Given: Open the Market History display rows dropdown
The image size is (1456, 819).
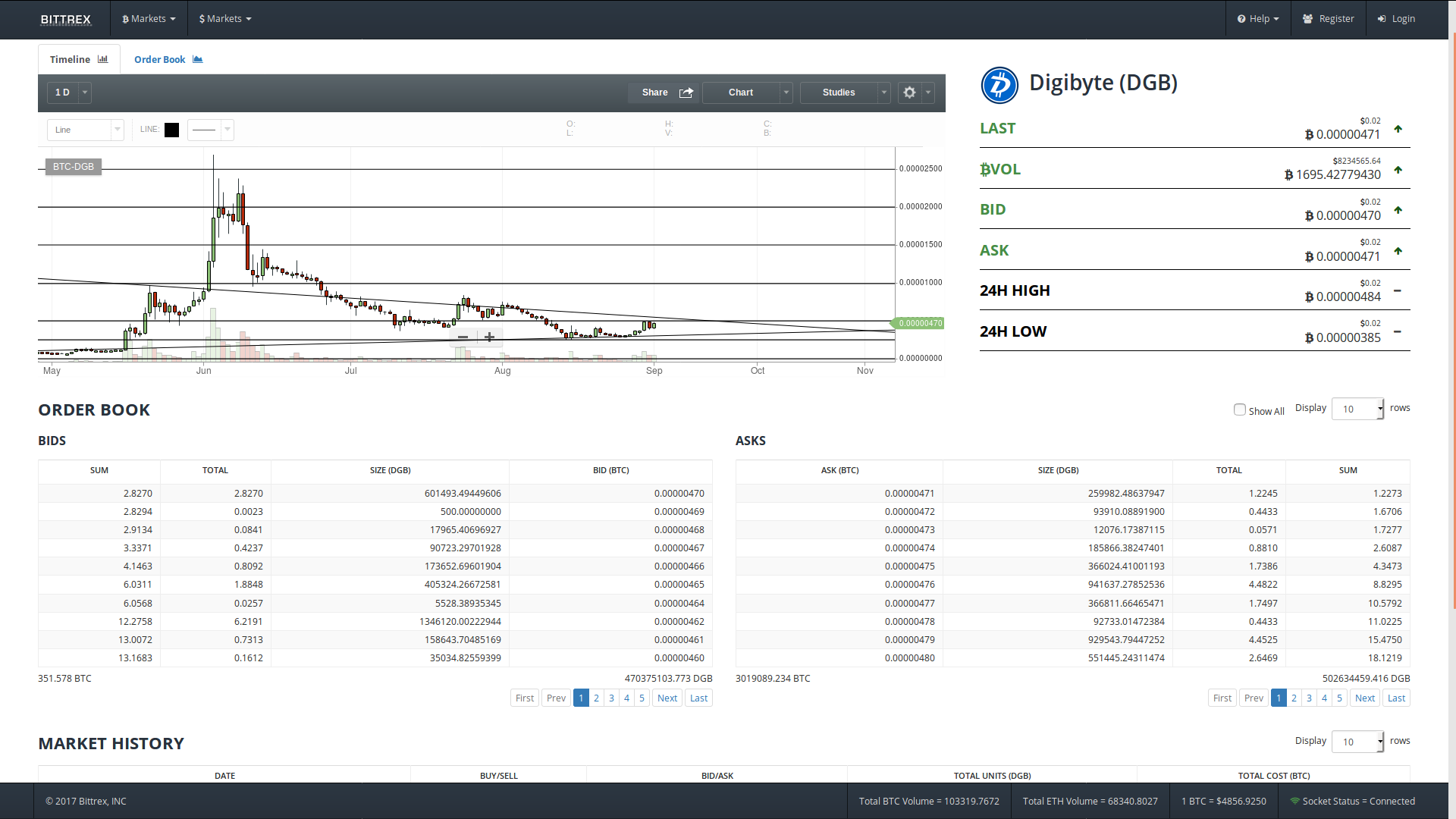Looking at the screenshot, I should pos(1357,742).
